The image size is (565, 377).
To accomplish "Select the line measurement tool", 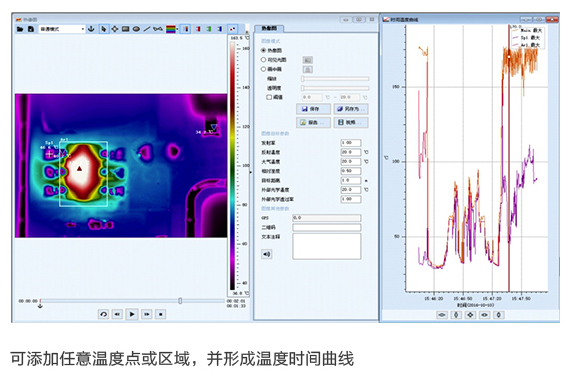I will (147, 29).
